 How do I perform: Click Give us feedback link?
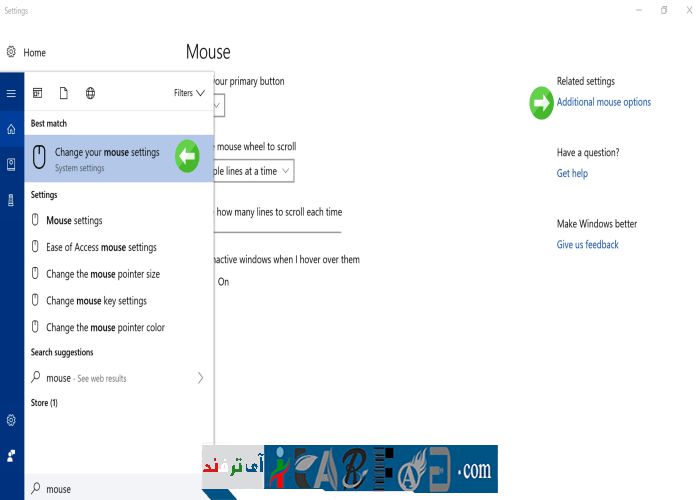[587, 245]
